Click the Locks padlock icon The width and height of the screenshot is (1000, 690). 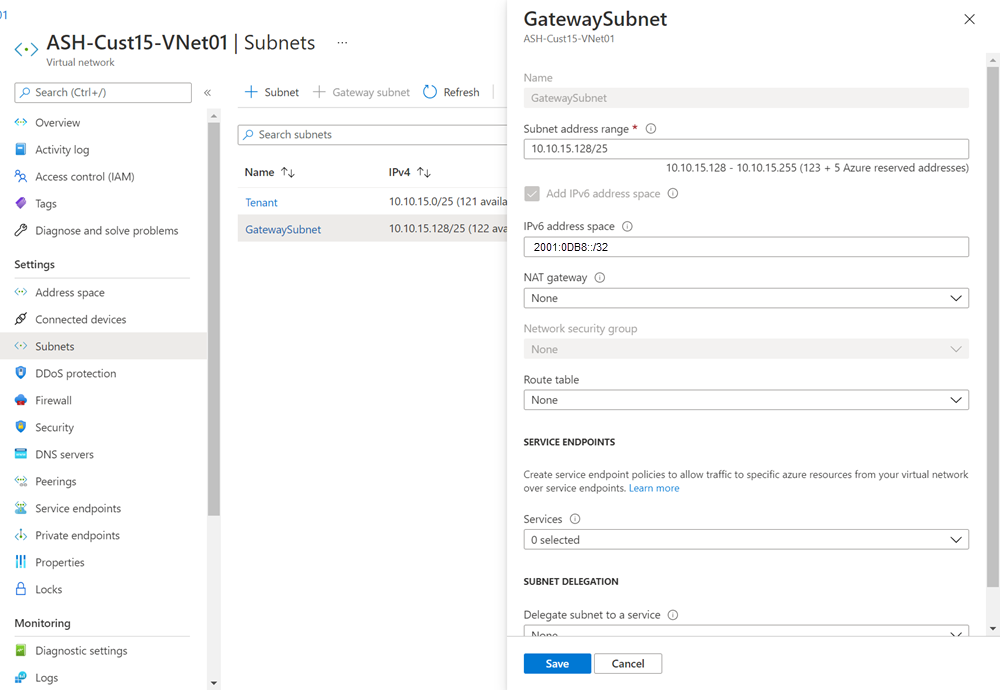(21, 589)
